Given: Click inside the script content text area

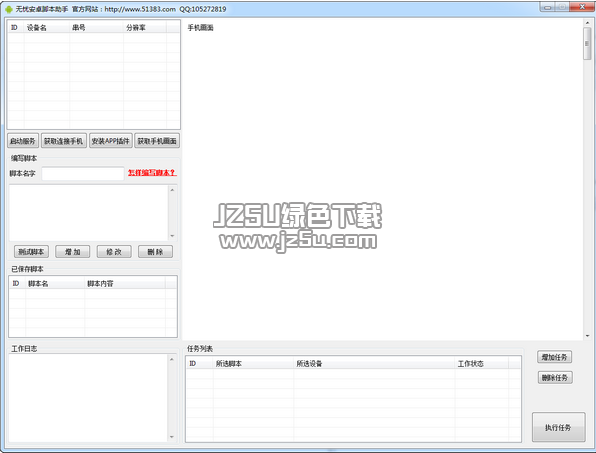Looking at the screenshot, I should (x=89, y=213).
